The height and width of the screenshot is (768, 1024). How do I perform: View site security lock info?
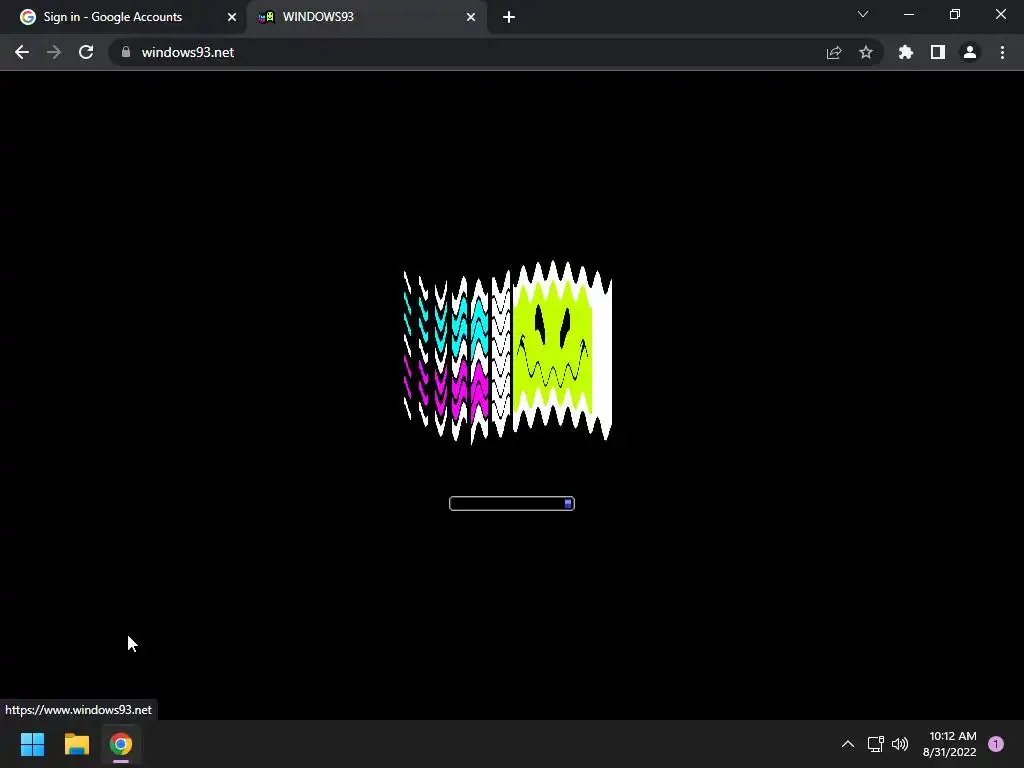point(126,52)
